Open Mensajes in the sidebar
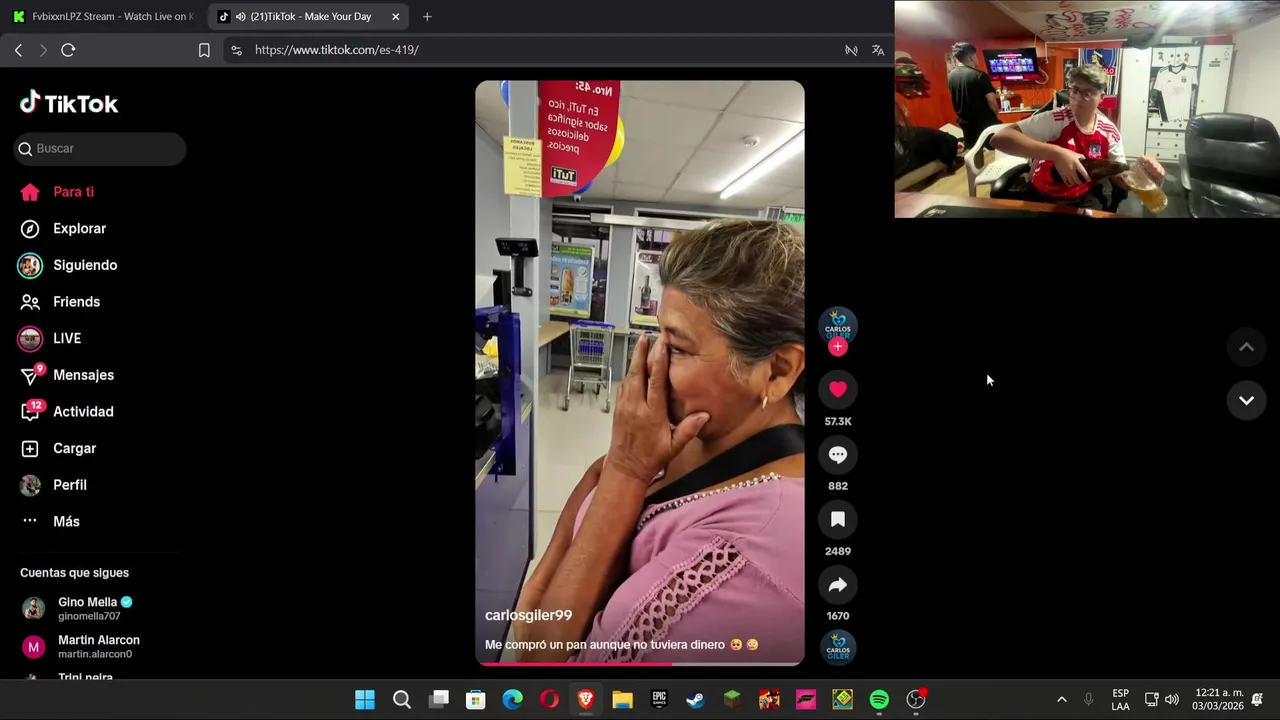Image resolution: width=1280 pixels, height=720 pixels. [x=66, y=375]
